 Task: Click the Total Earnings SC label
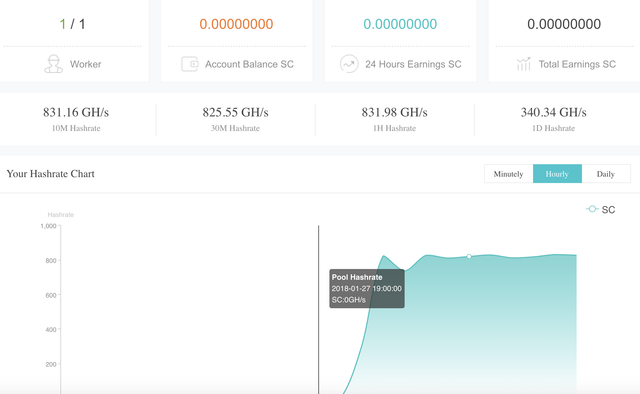[x=577, y=64]
